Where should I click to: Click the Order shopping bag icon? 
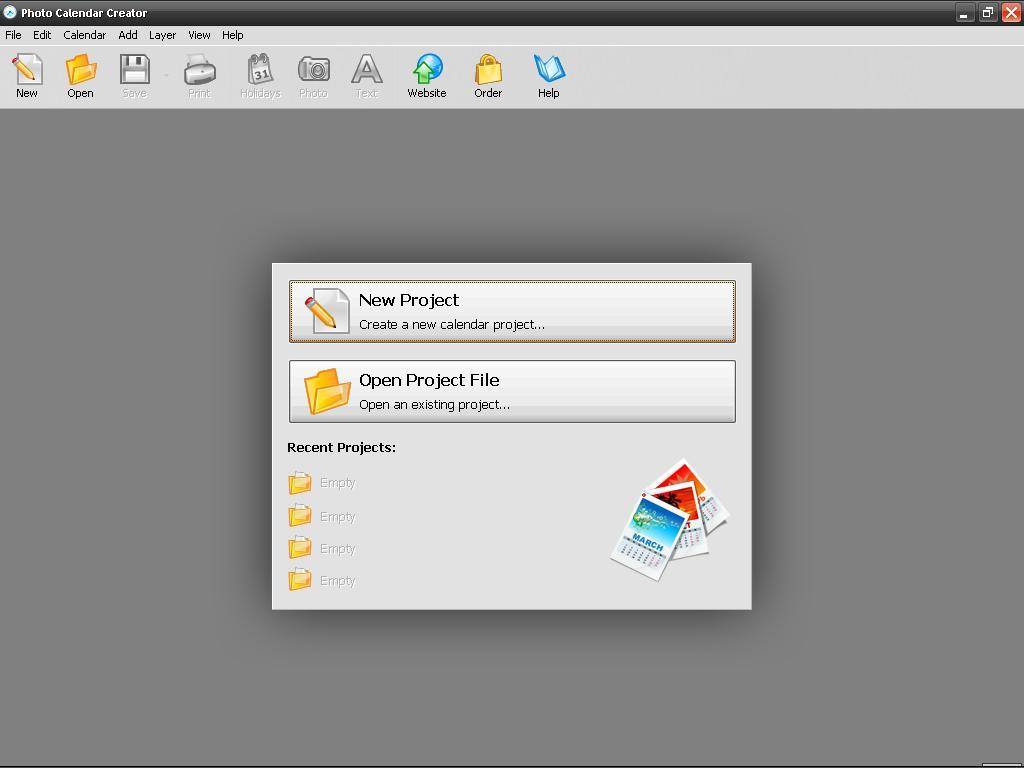[x=488, y=69]
